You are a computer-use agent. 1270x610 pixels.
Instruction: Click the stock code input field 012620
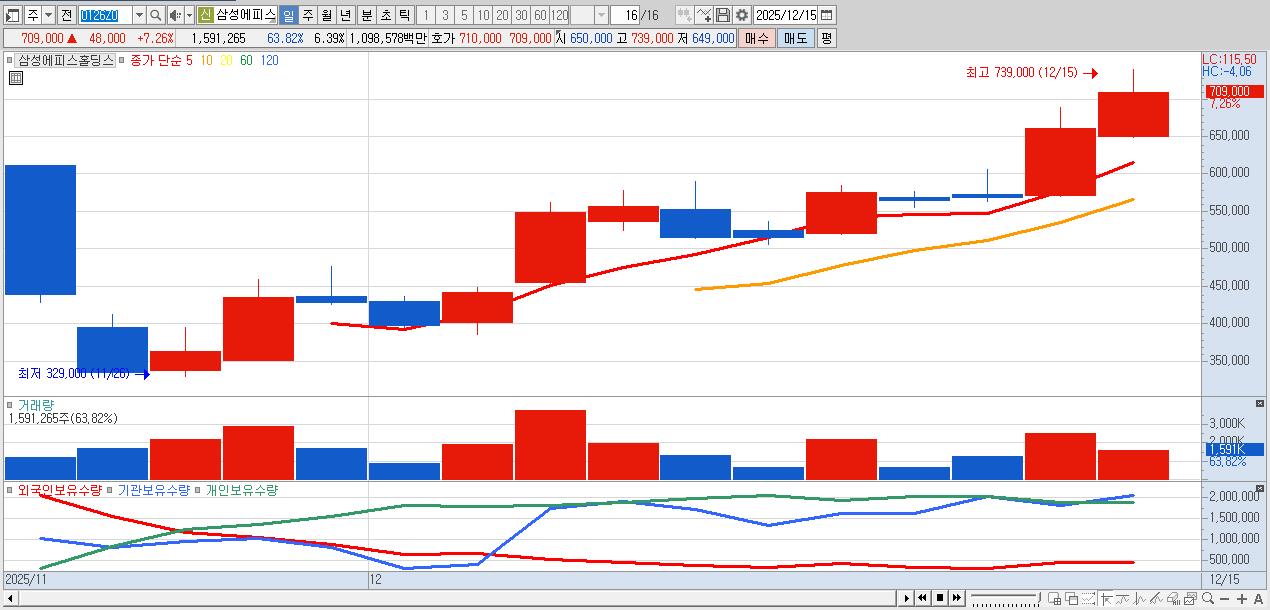coord(105,15)
